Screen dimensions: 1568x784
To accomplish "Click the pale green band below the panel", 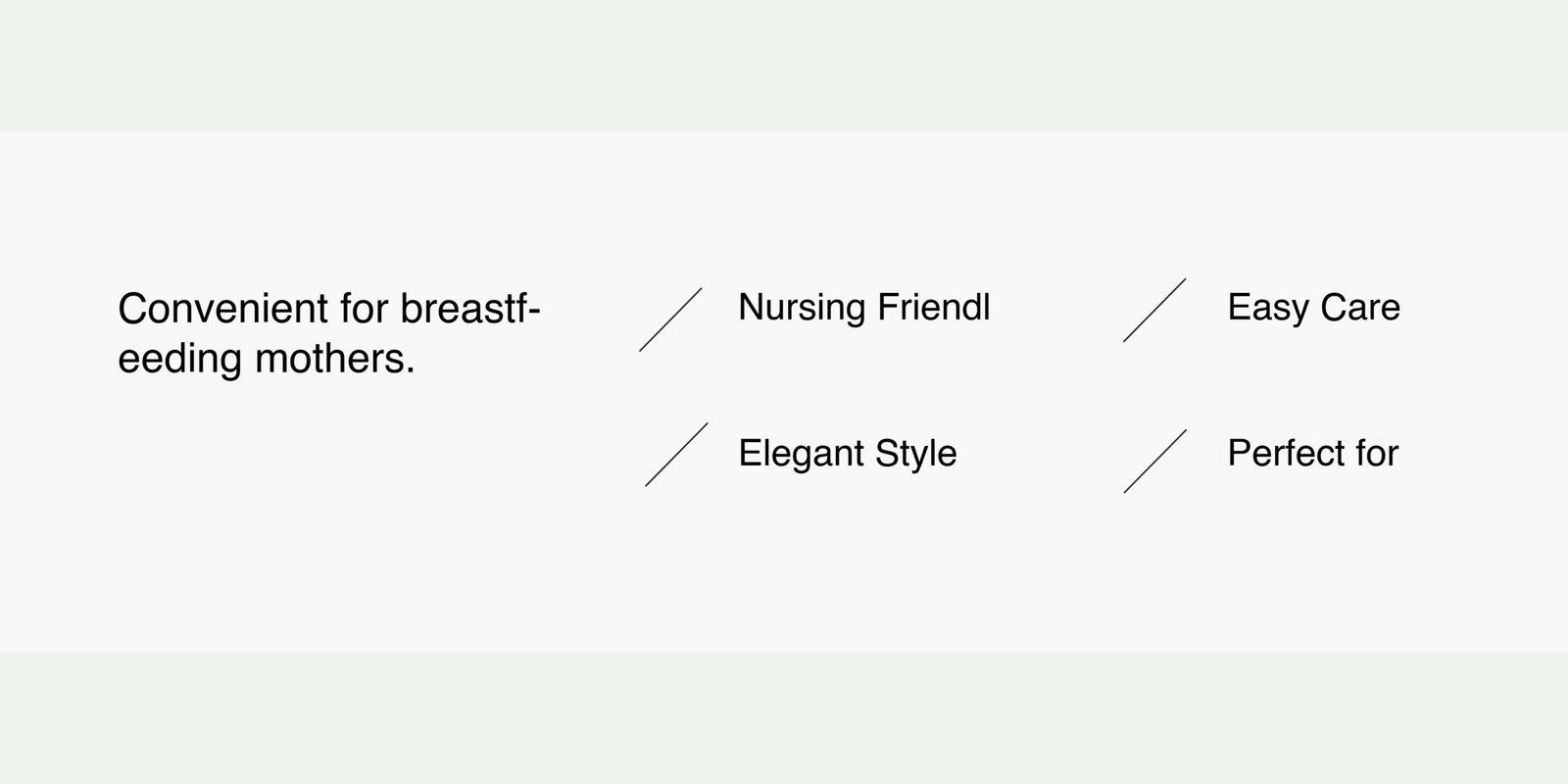I will (784, 717).
